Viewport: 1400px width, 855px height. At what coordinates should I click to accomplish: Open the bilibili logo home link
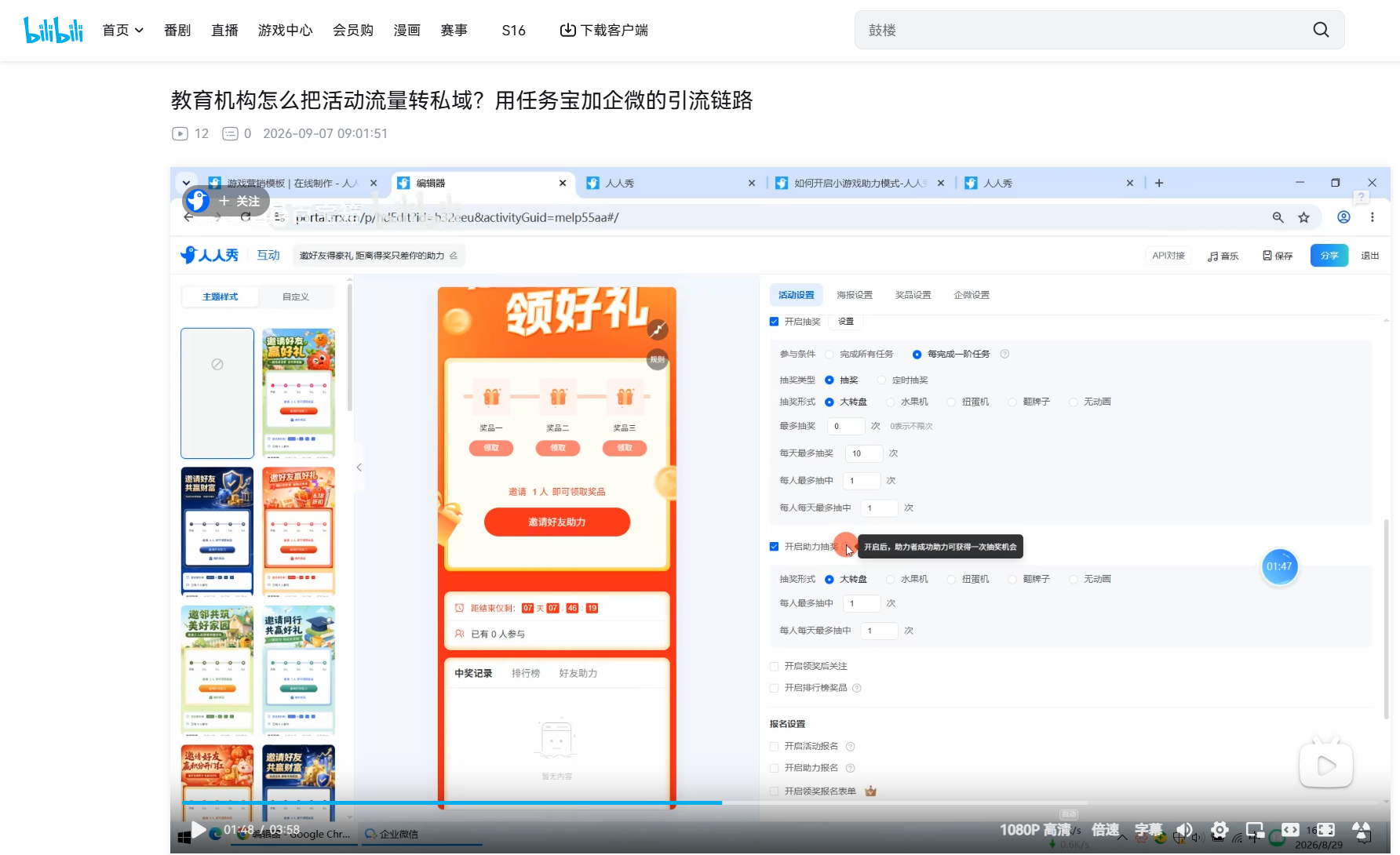(53, 30)
